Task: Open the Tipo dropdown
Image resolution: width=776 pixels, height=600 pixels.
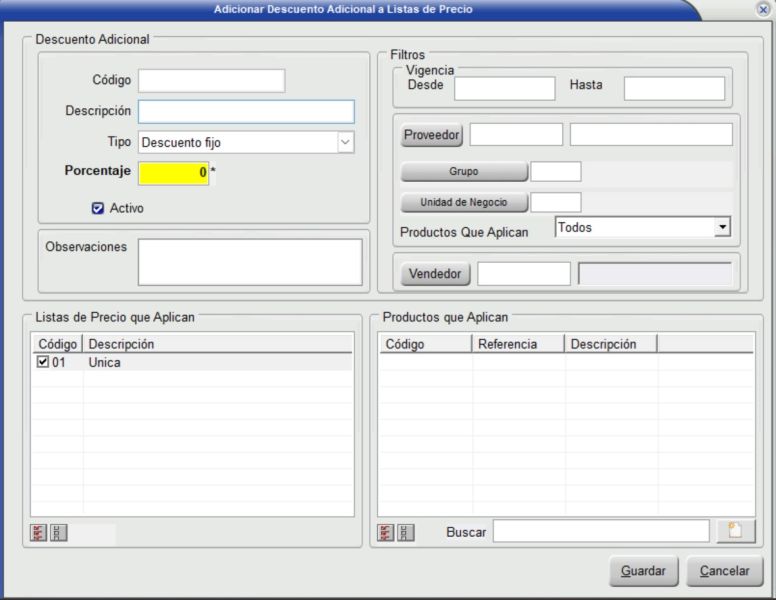Action: coord(345,142)
